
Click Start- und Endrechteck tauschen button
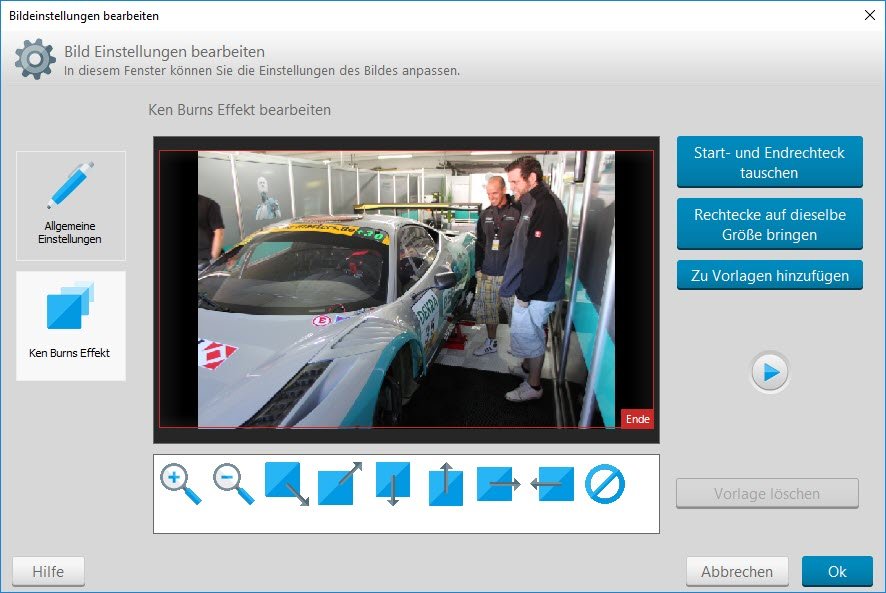click(770, 162)
